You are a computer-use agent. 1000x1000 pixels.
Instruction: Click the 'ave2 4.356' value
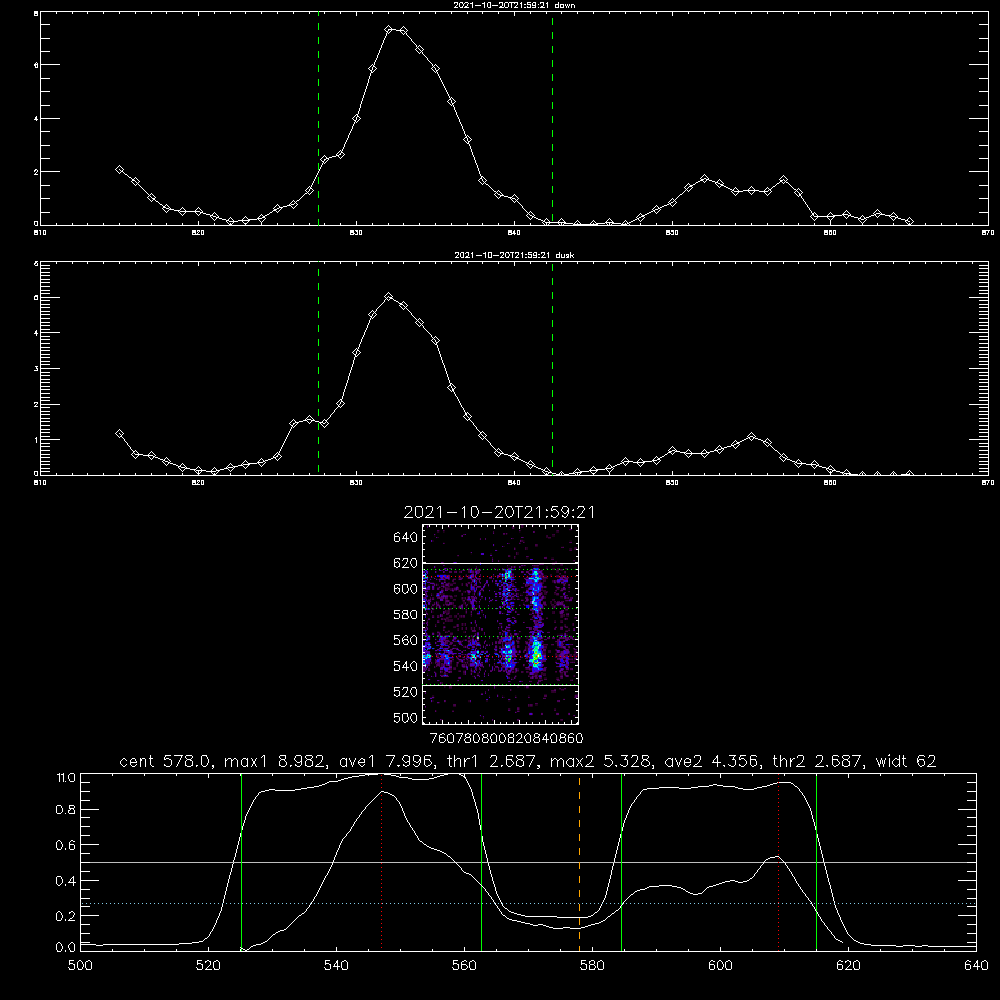click(713, 761)
